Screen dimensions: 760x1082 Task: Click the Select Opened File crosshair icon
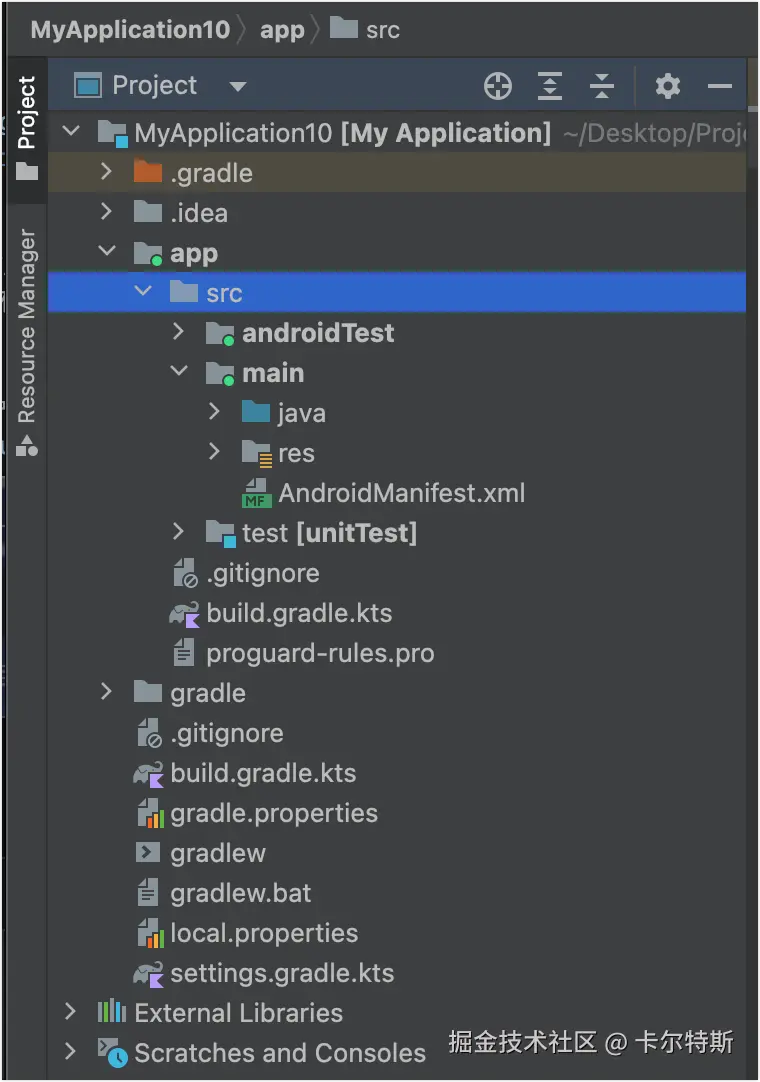click(497, 87)
